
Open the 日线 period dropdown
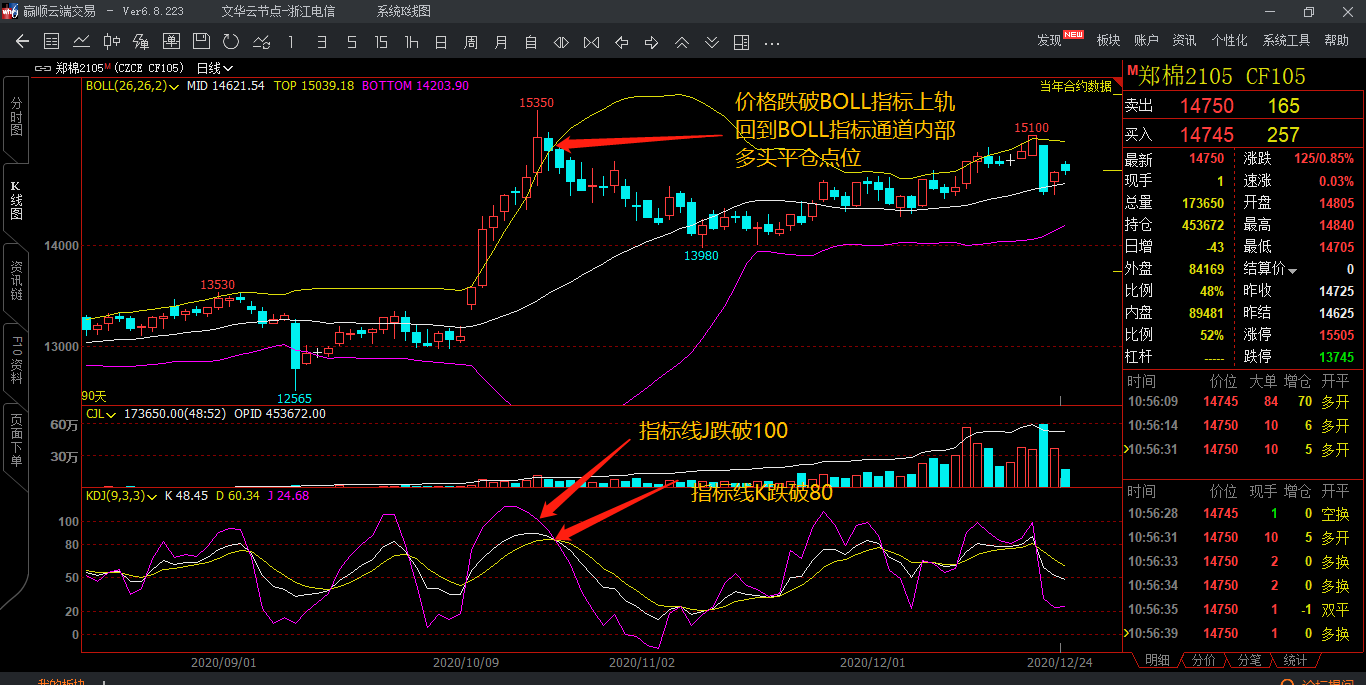(214, 68)
